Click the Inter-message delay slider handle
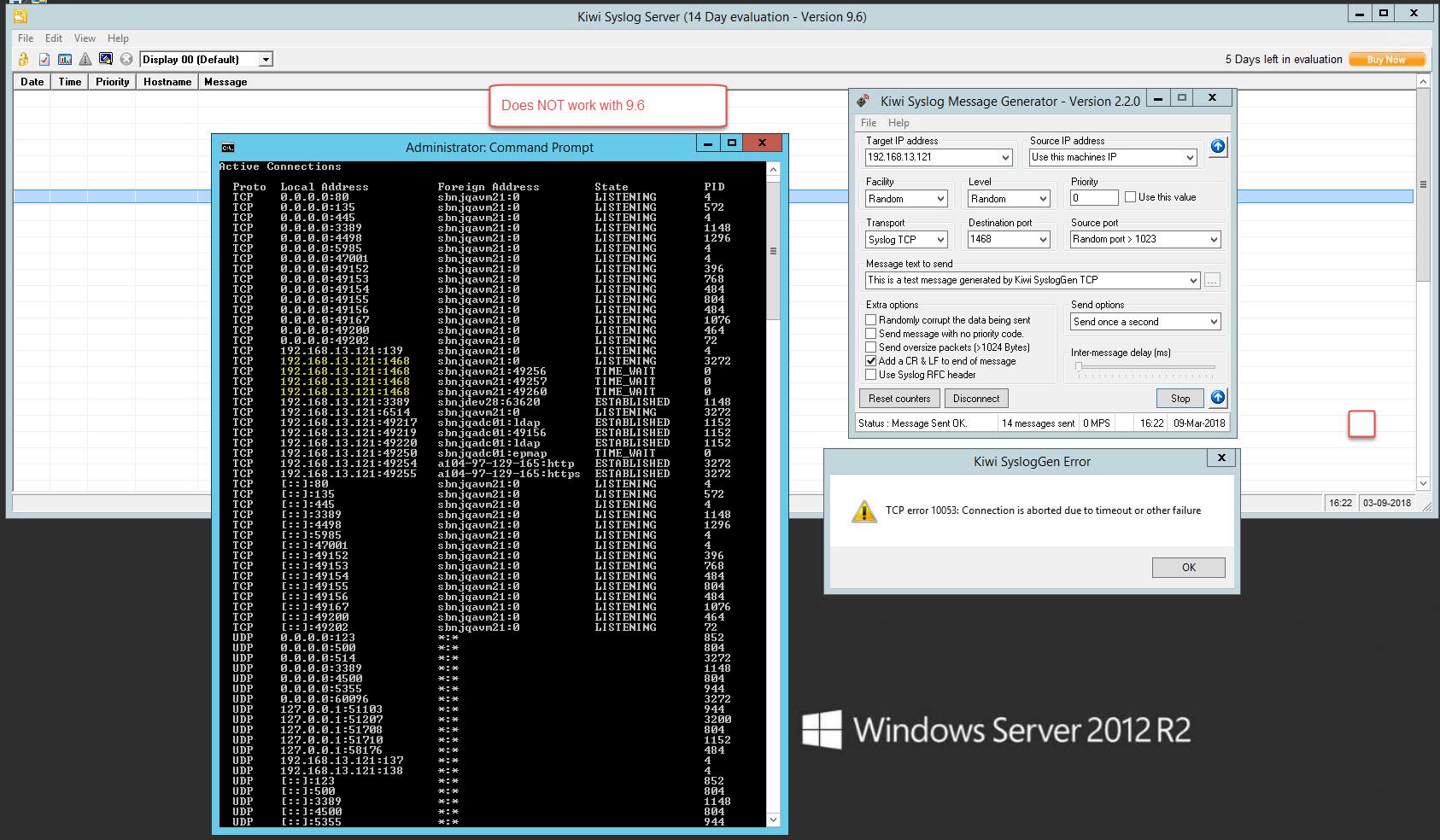The image size is (1440, 840). pos(1079,367)
